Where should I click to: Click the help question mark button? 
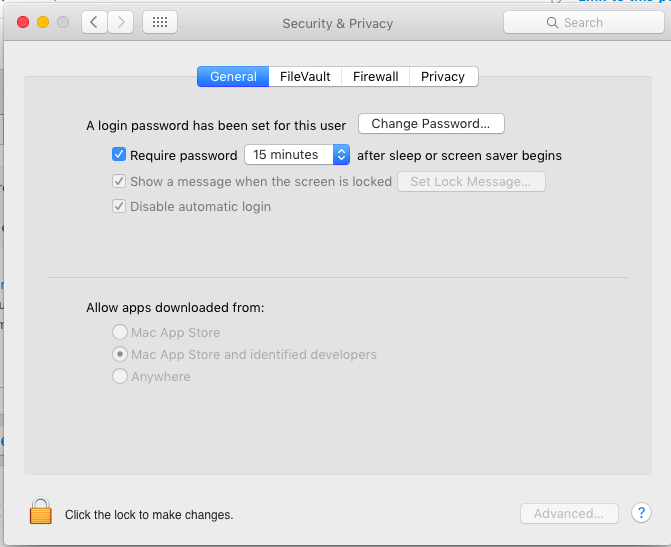(x=641, y=513)
